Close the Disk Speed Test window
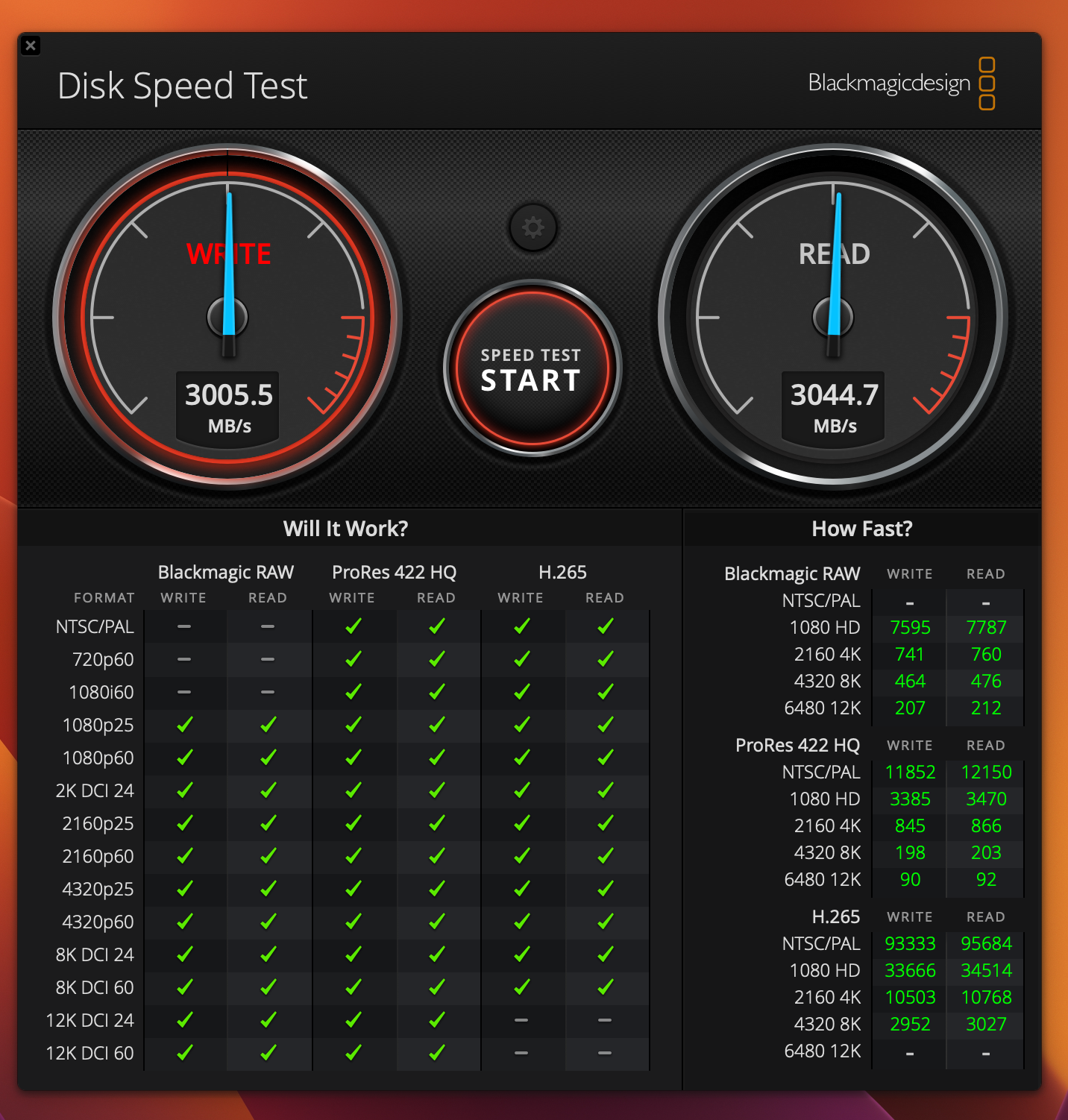This screenshot has height=1120, width=1068. (31, 45)
